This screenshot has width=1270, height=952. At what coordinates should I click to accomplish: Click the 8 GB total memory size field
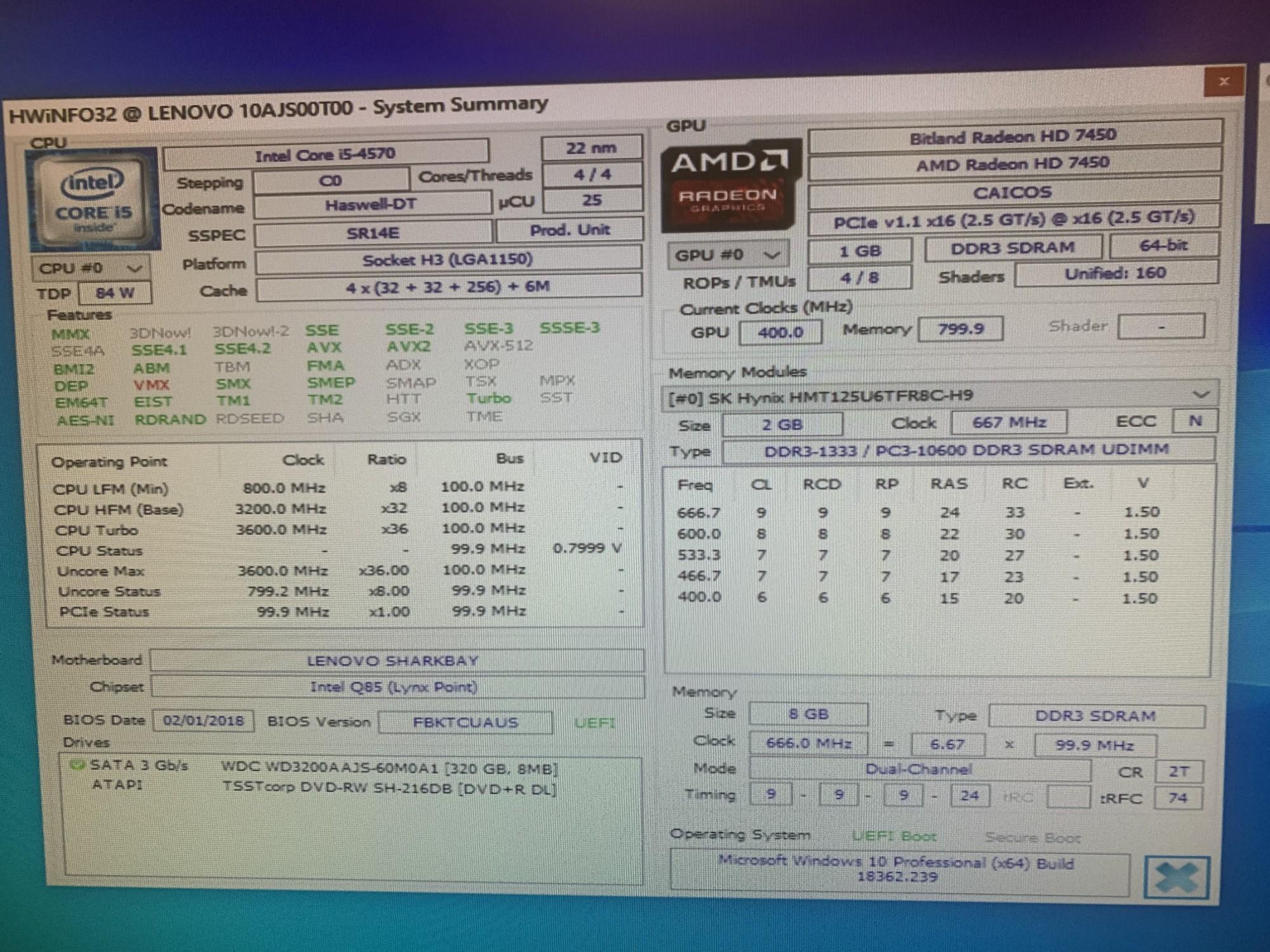pos(808,714)
